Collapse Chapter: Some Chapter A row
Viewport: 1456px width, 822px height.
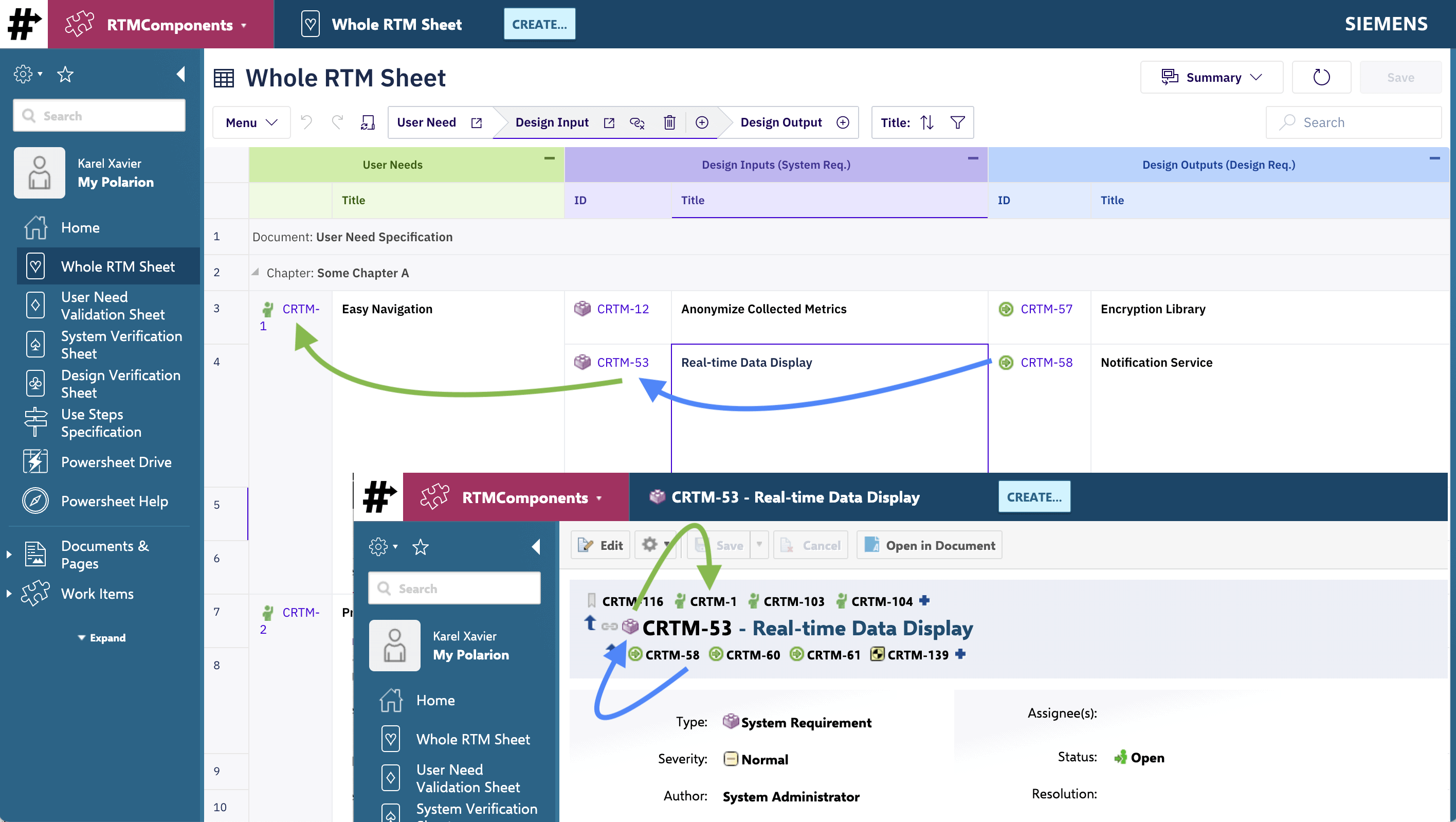(x=256, y=273)
